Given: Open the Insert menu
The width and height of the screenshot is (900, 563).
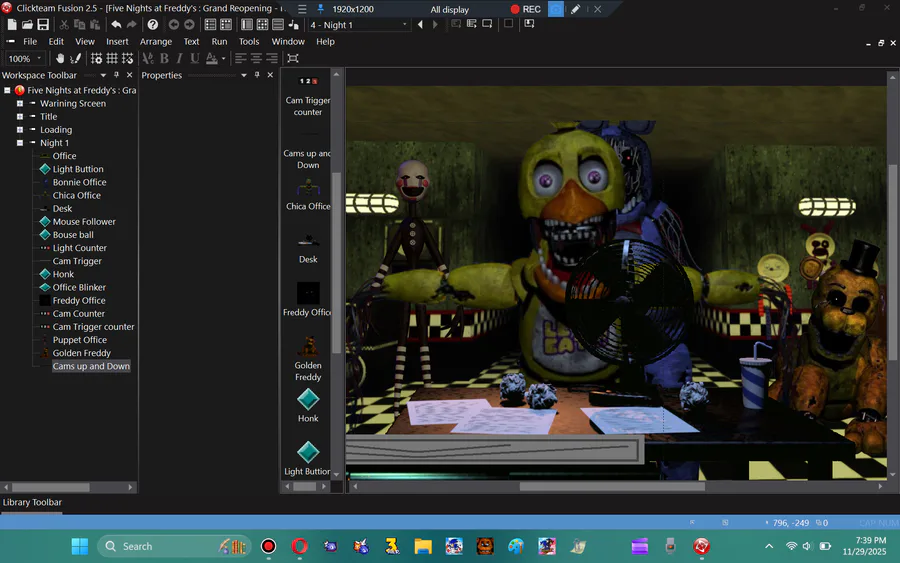Looking at the screenshot, I should click(x=117, y=41).
